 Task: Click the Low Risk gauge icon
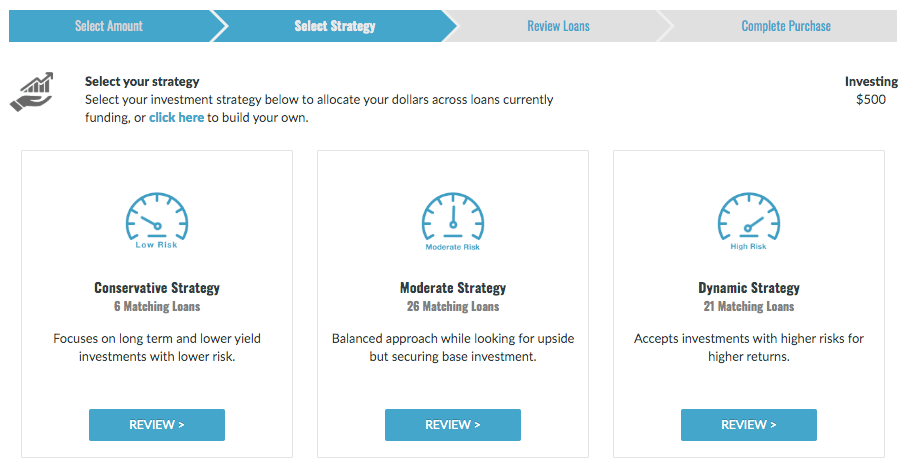click(x=157, y=221)
